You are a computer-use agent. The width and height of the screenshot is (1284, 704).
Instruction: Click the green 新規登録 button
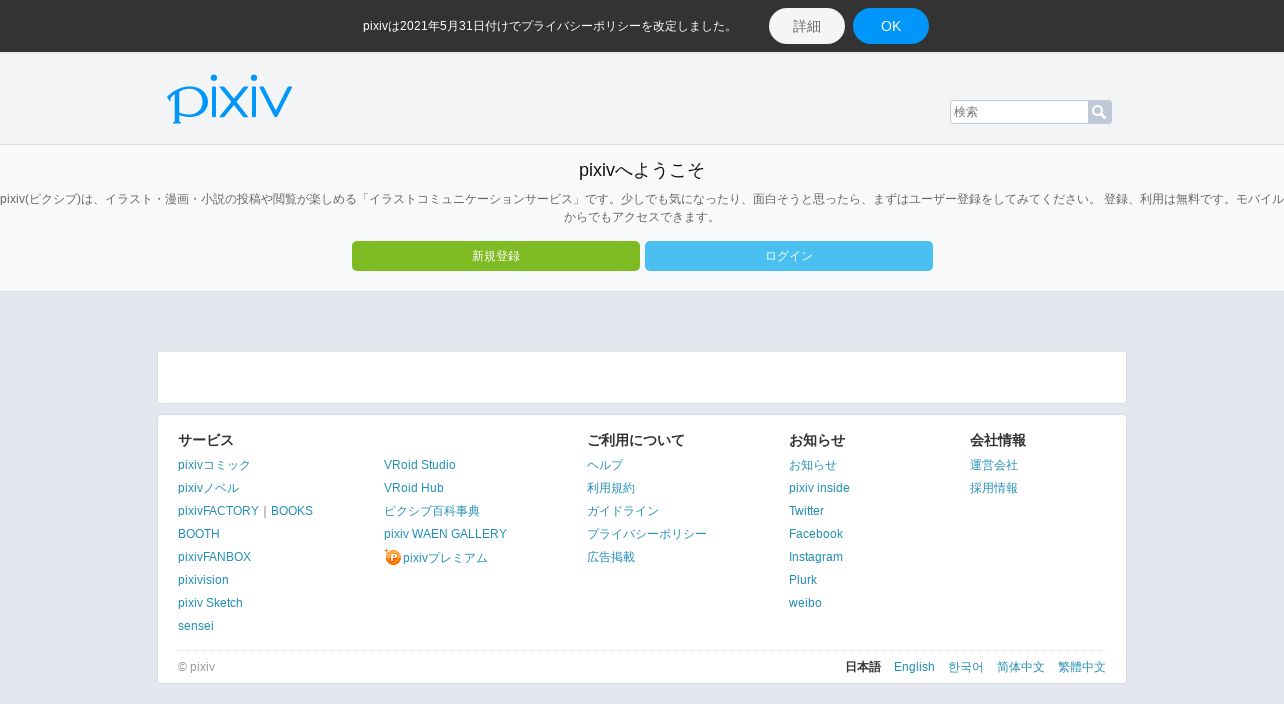(x=496, y=256)
